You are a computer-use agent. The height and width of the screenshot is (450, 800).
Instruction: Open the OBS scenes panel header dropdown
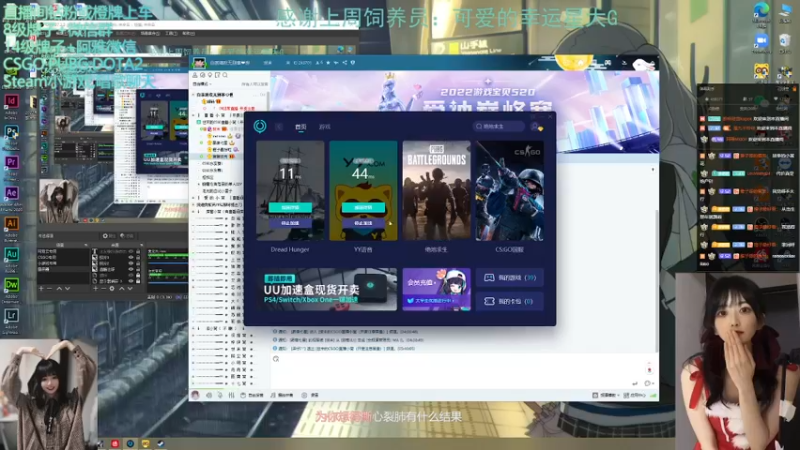(86, 245)
